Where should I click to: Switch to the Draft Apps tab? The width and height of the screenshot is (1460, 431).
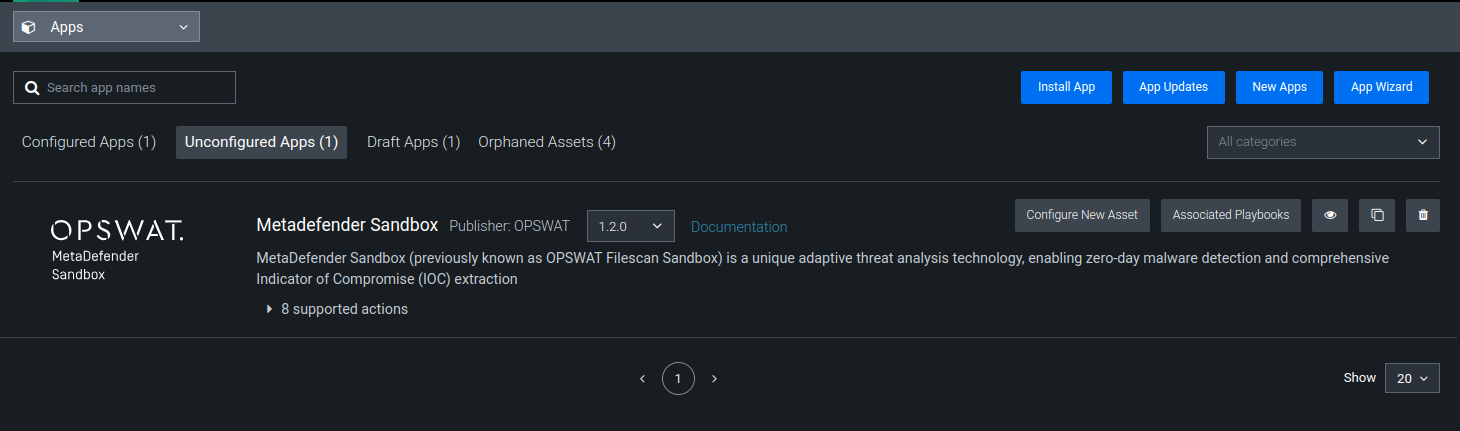413,142
